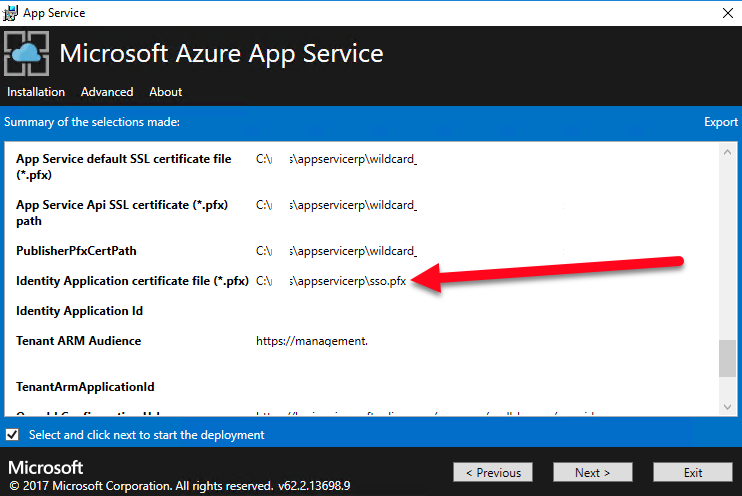This screenshot has height=496, width=742.
Task: Click the Summary of the selections heading
Action: (x=92, y=122)
